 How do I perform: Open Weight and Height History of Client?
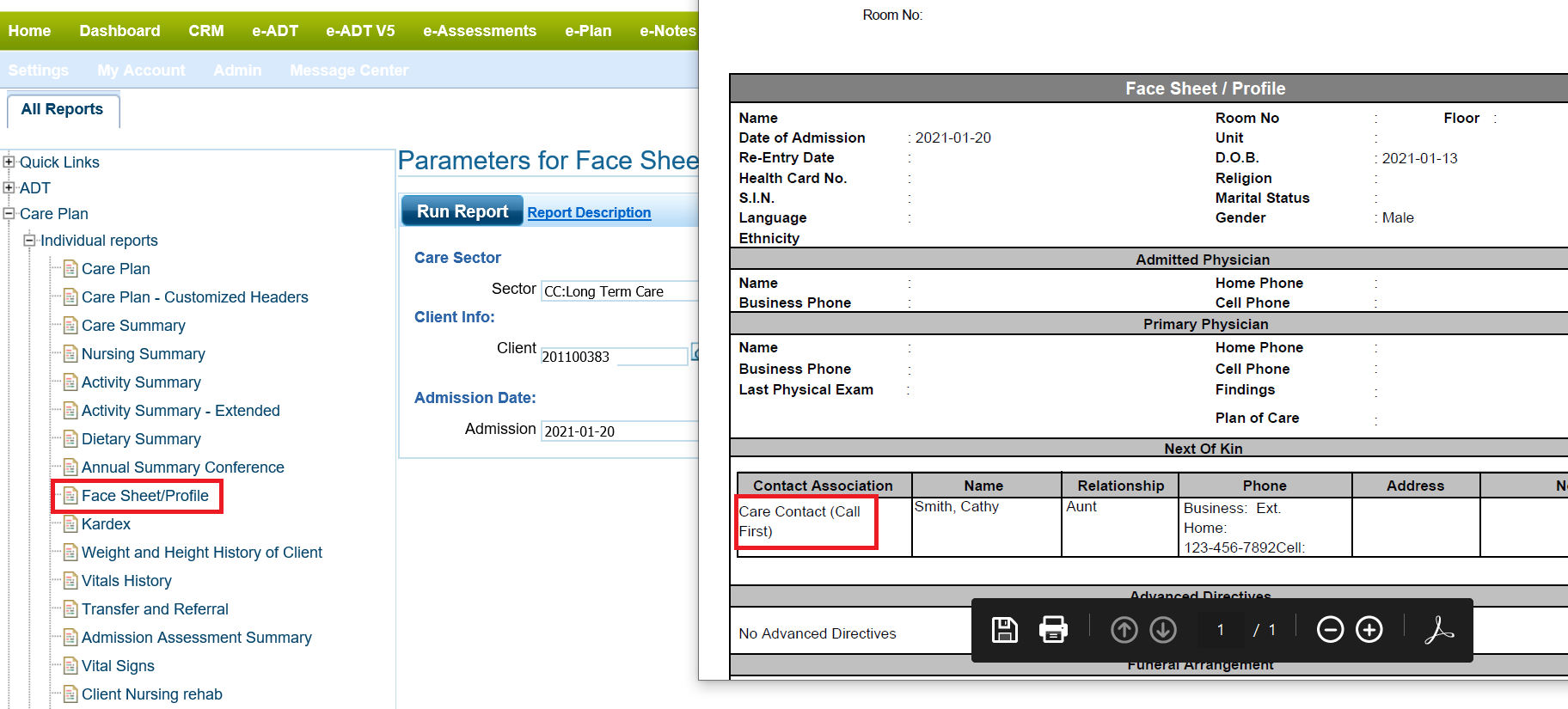(202, 553)
